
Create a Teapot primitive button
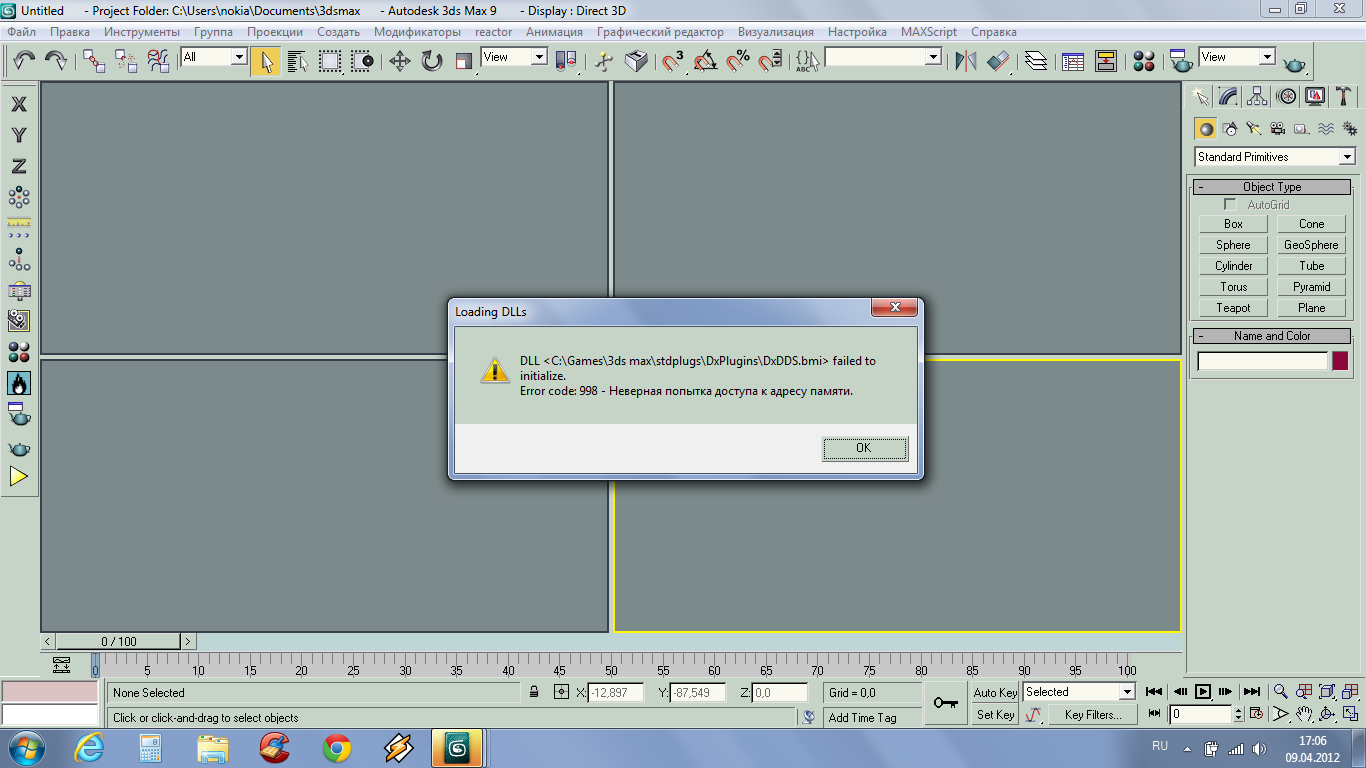click(x=1233, y=308)
